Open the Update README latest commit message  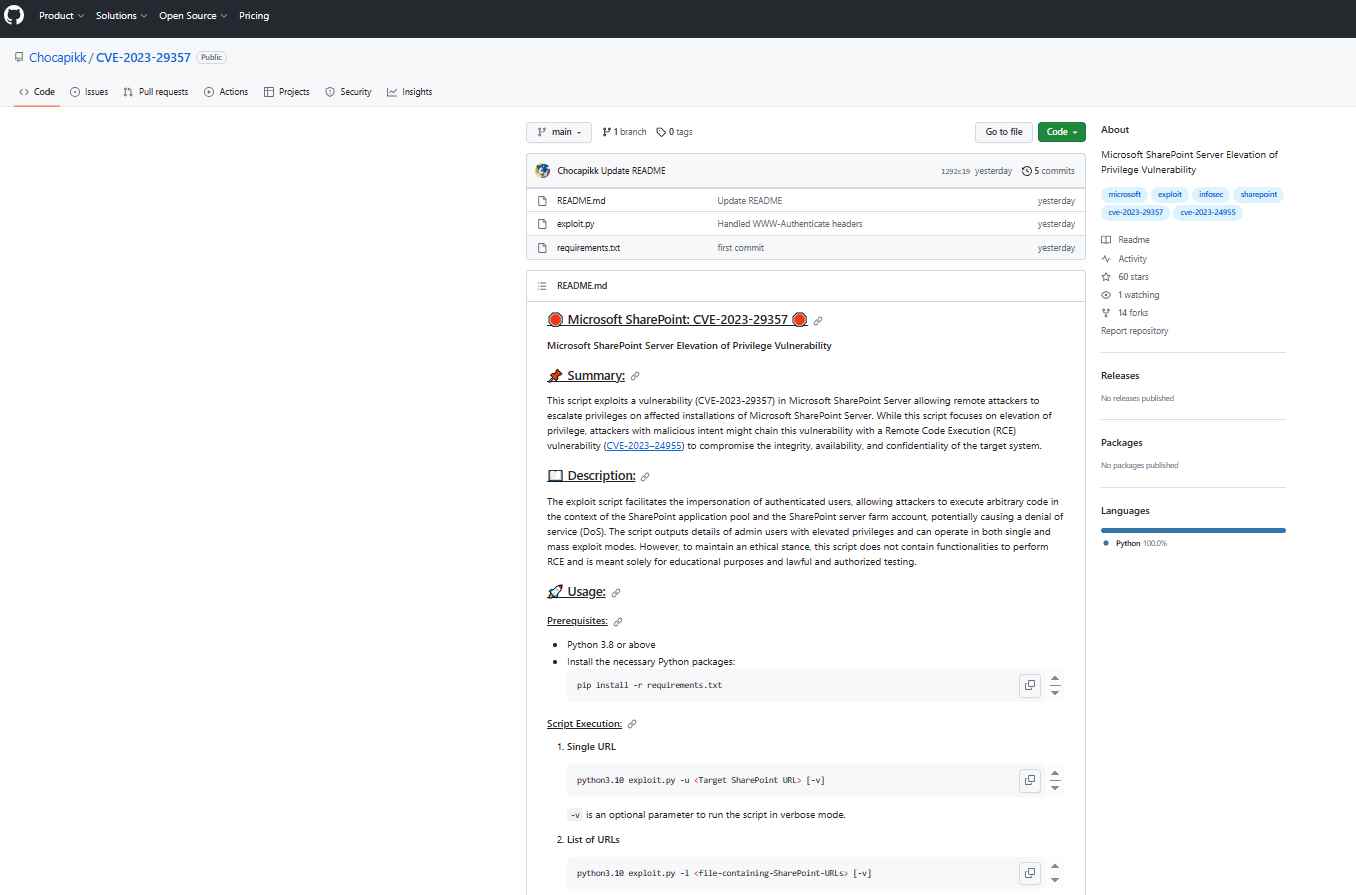633,171
